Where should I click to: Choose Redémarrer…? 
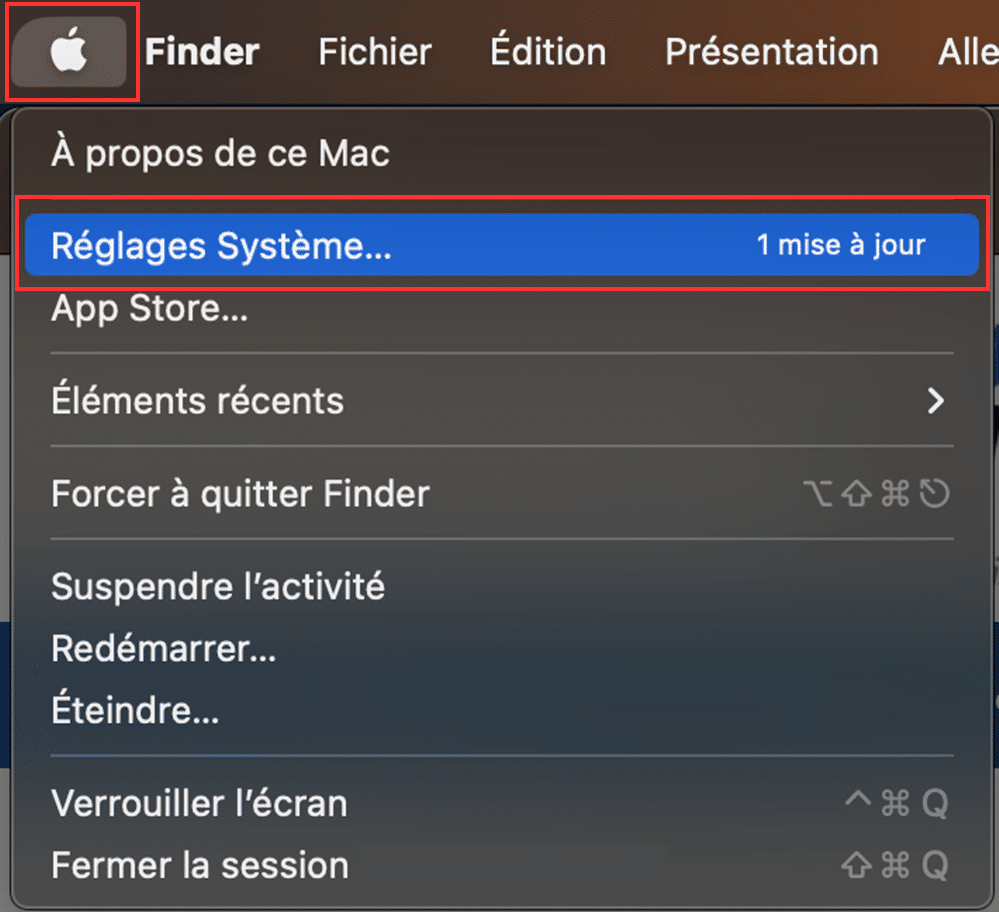pyautogui.click(x=501, y=649)
